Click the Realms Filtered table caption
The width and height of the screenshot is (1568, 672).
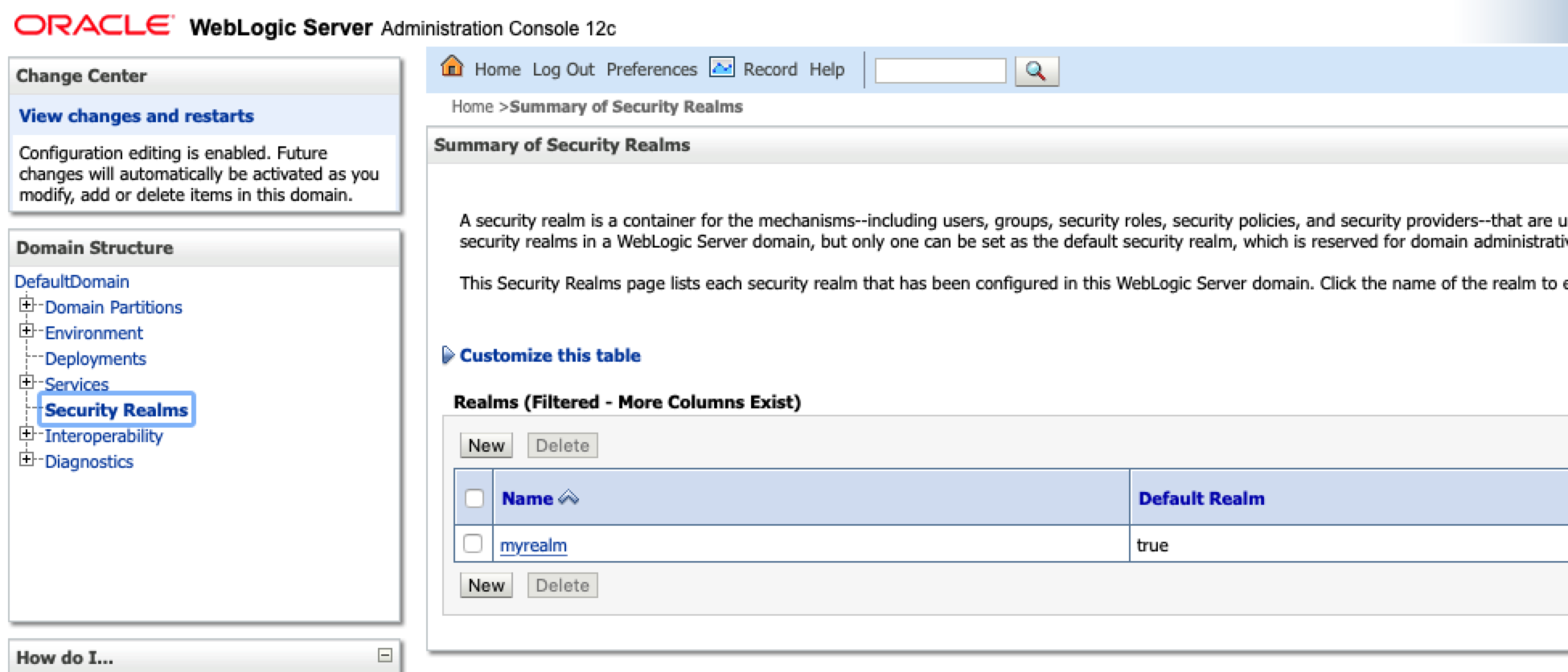coord(627,402)
